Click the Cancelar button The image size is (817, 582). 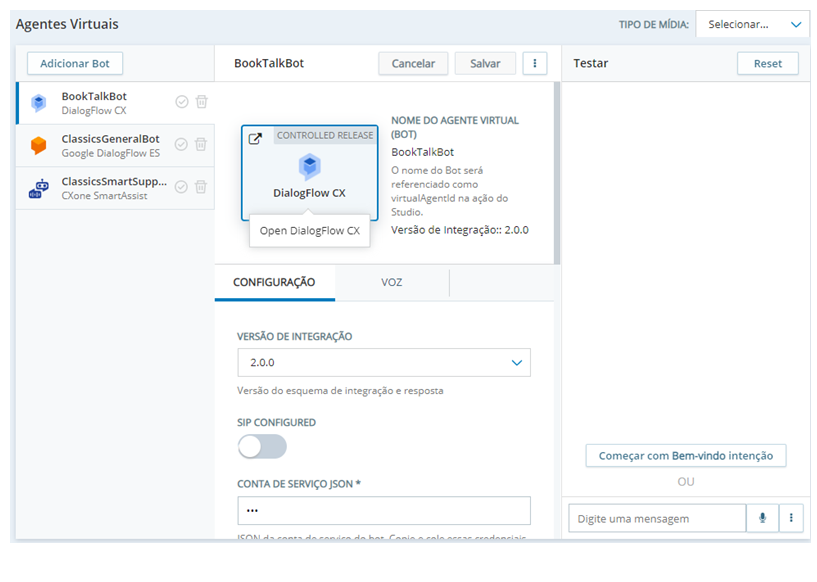pos(413,64)
